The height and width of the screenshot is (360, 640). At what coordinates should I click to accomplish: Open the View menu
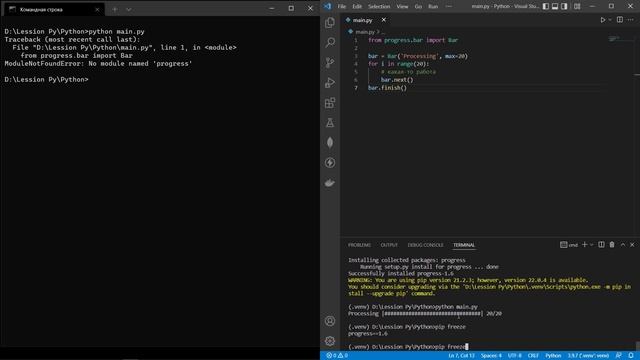click(402, 6)
